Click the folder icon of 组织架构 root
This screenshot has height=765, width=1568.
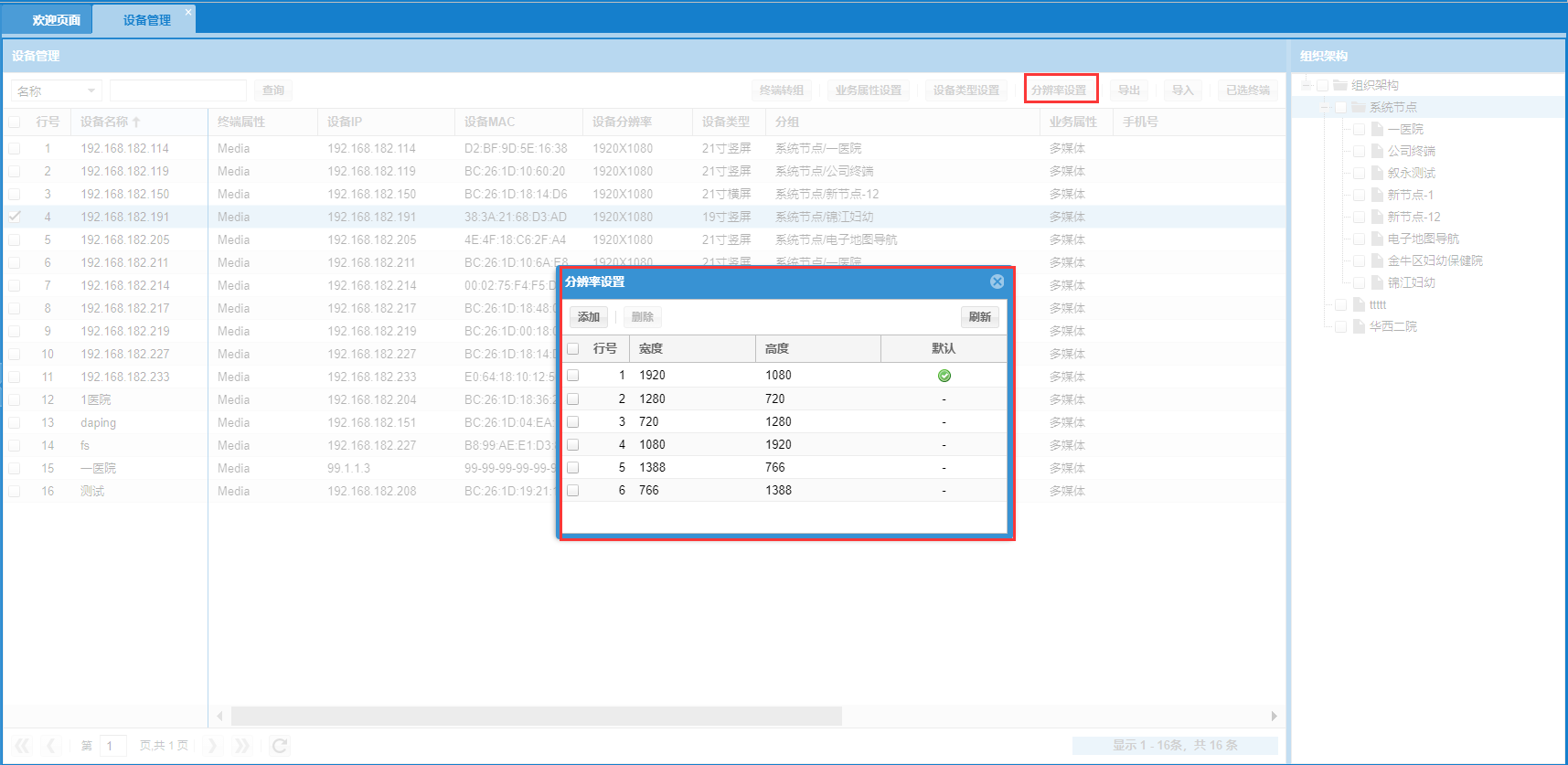coord(1340,85)
